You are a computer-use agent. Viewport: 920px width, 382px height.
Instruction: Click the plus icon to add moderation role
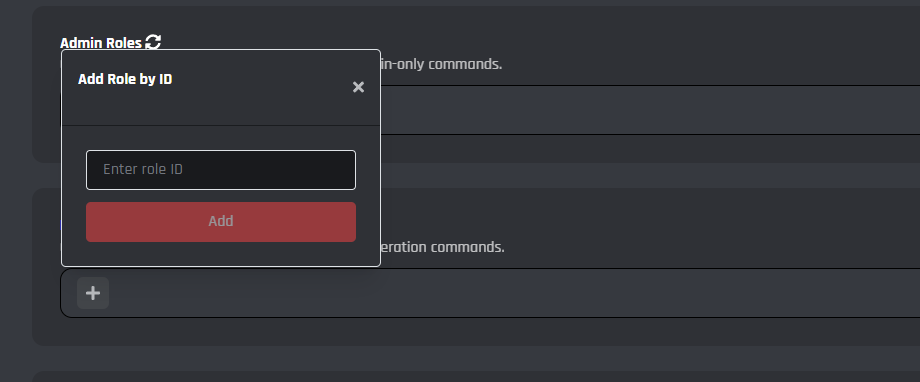click(93, 293)
